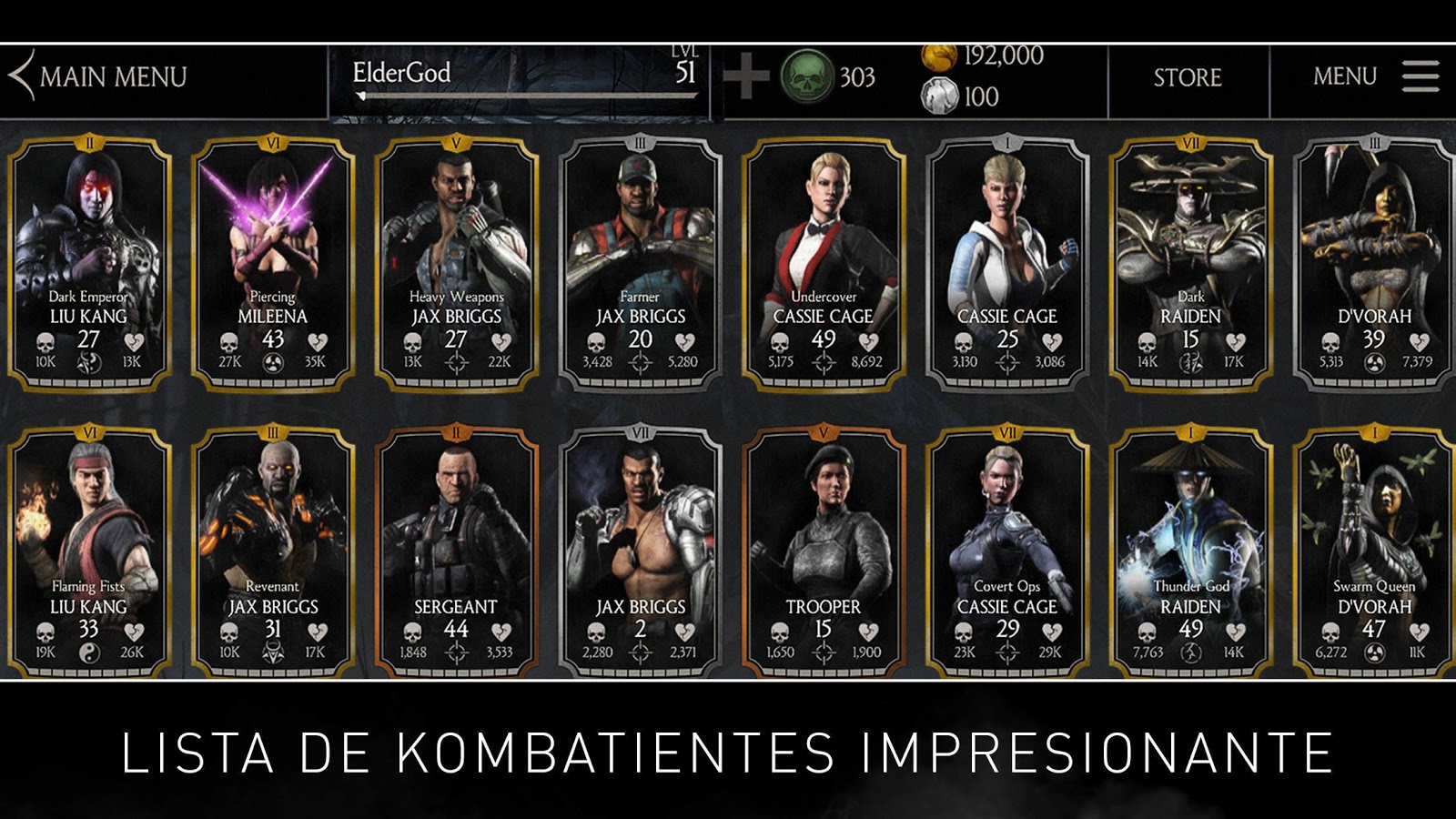
Task: Click the silver alliance points icon
Action: (939, 95)
